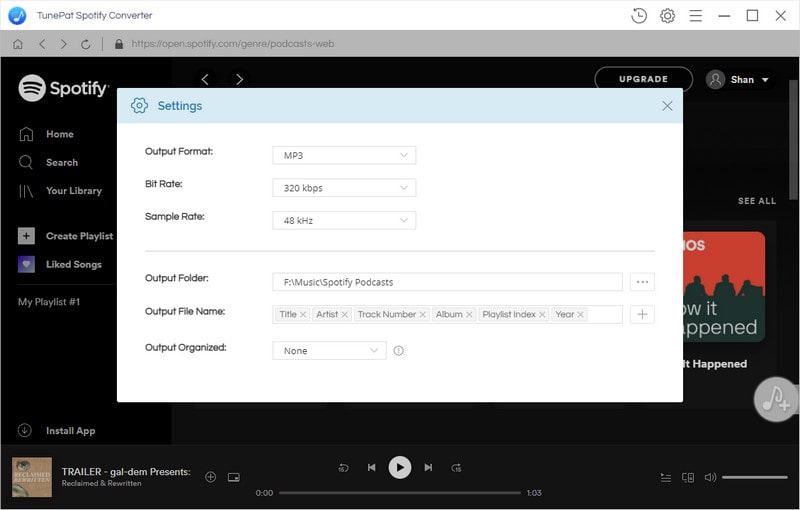Open the How It Happened podcast cover
800x510 pixels.
click(724, 287)
